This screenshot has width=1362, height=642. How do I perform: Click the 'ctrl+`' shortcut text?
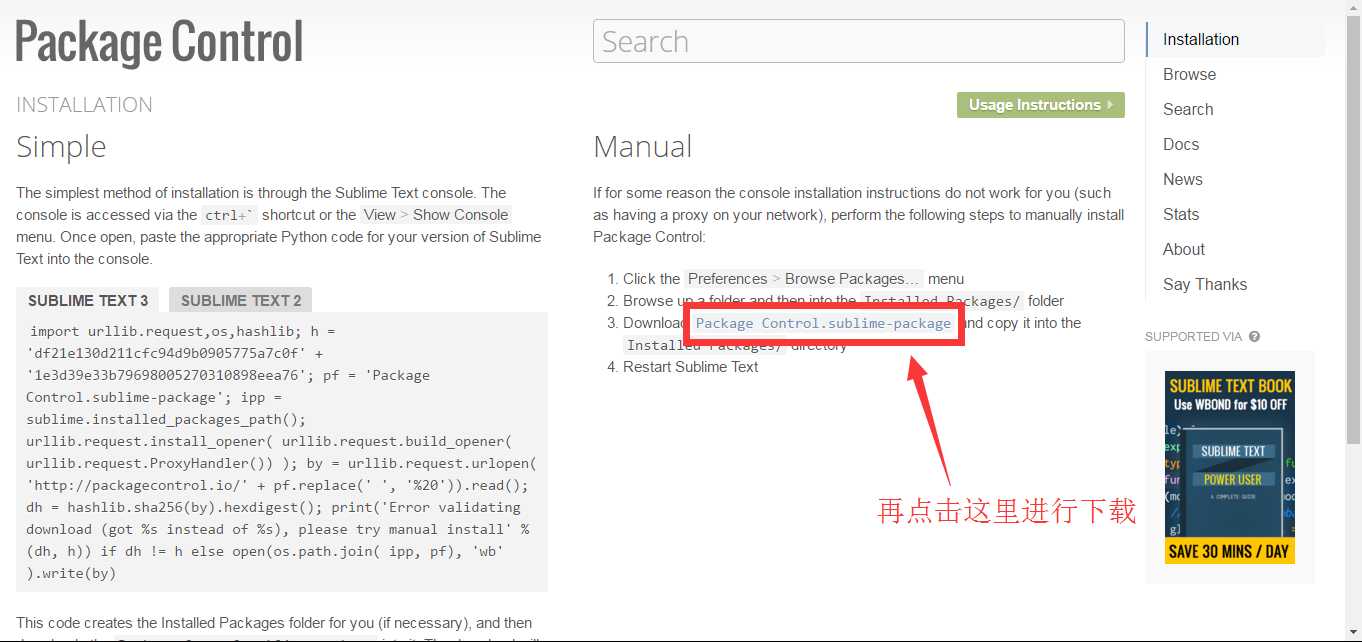click(x=230, y=215)
